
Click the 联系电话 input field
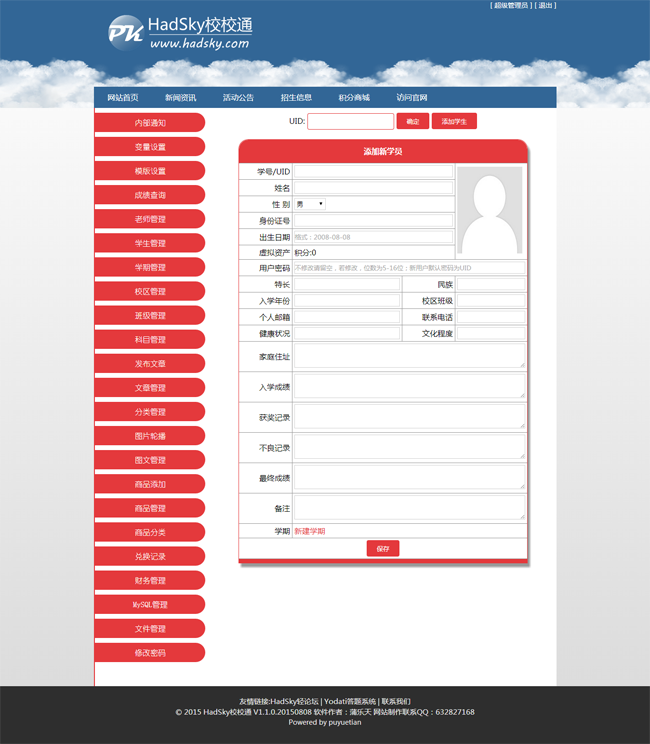(x=491, y=317)
